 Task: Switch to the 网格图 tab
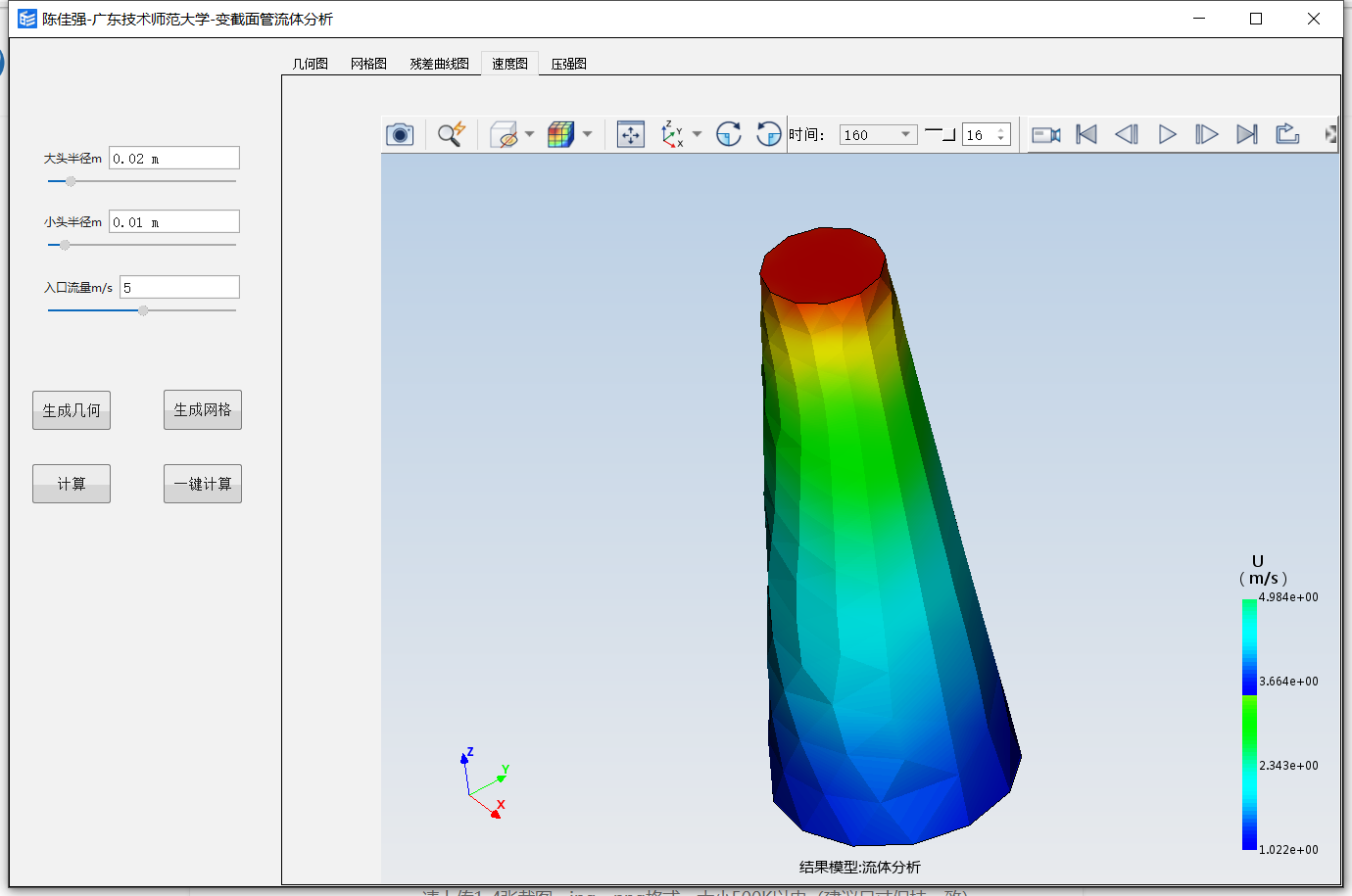click(x=368, y=64)
